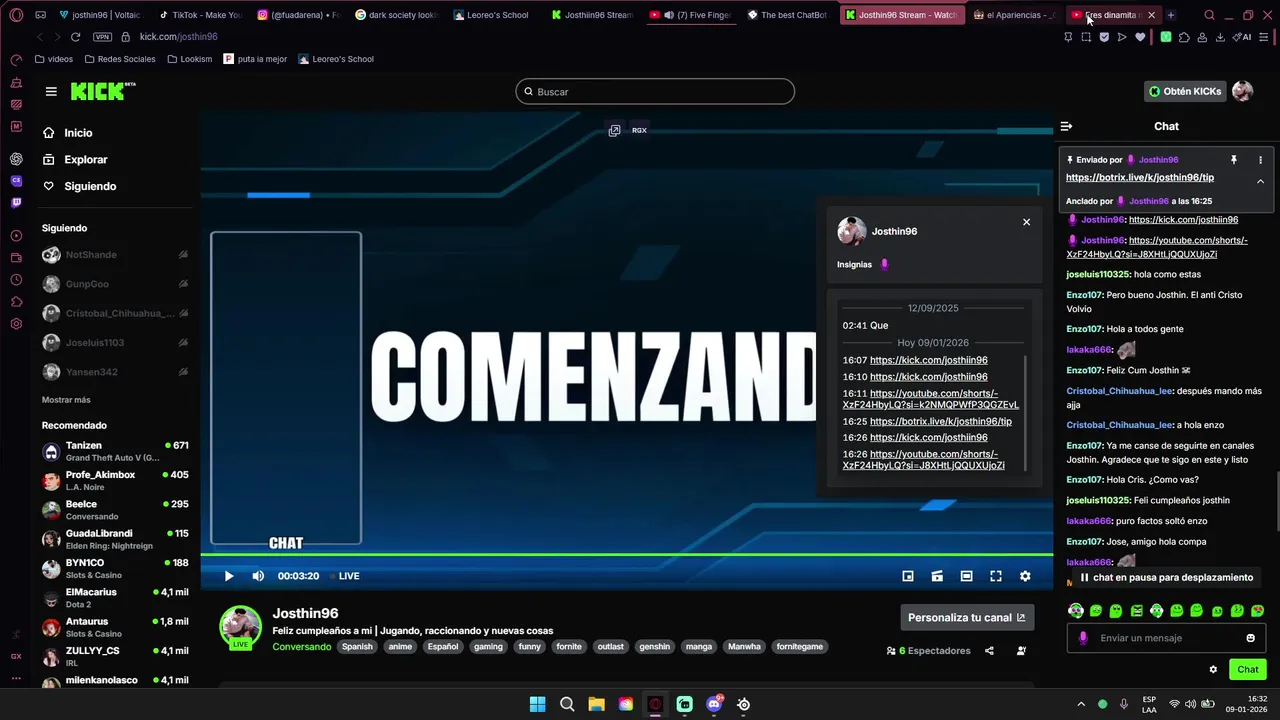View the 6 Espectadores list
This screenshot has height=720, width=1280.
(929, 651)
